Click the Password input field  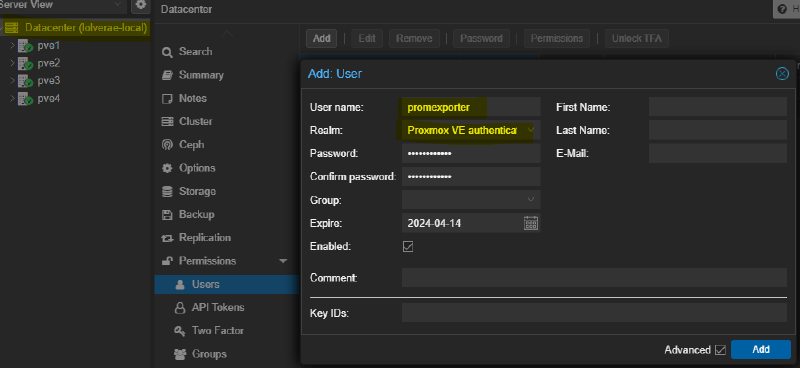tap(471, 153)
